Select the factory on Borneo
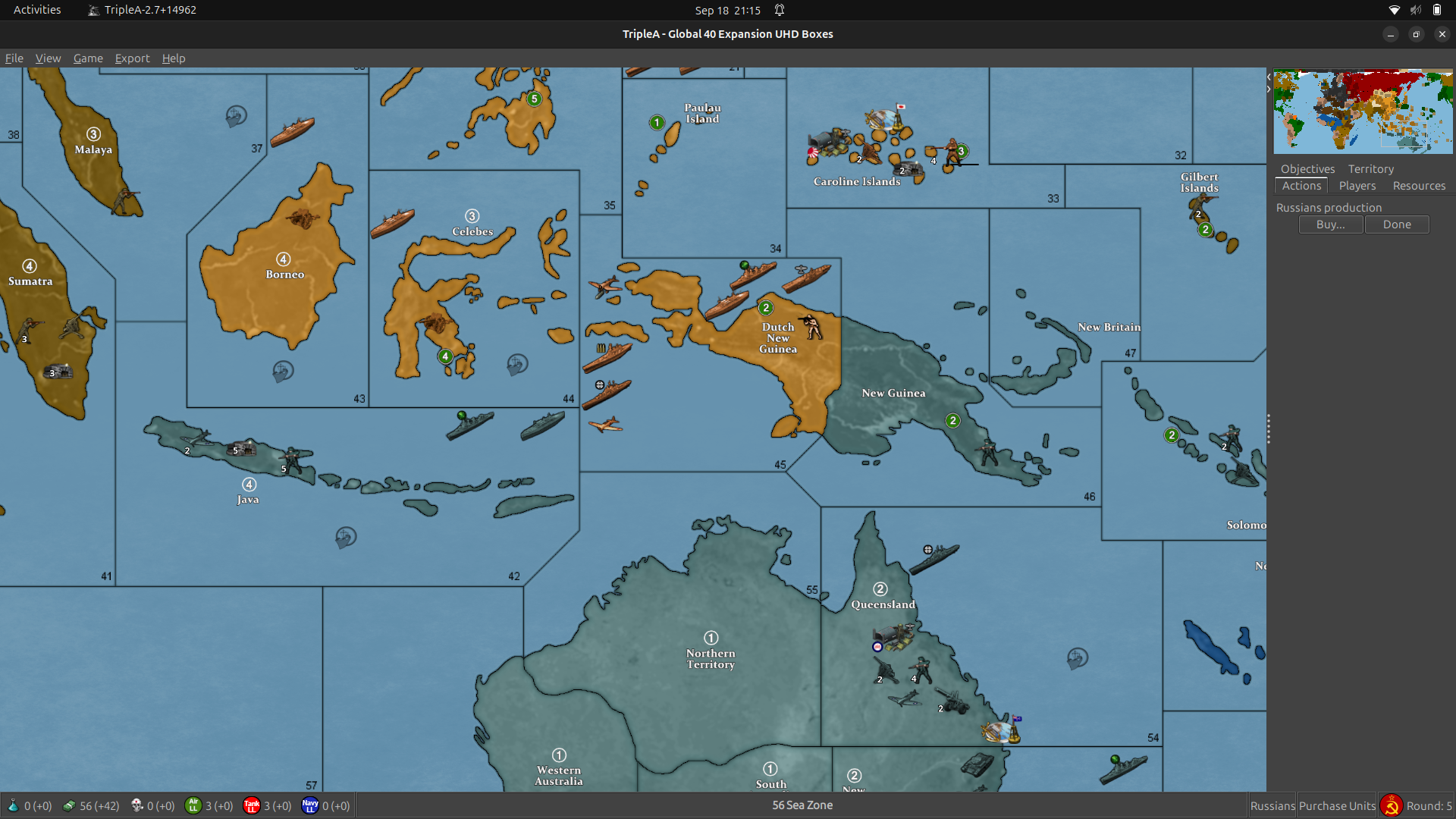This screenshot has width=1456, height=819. click(x=303, y=218)
